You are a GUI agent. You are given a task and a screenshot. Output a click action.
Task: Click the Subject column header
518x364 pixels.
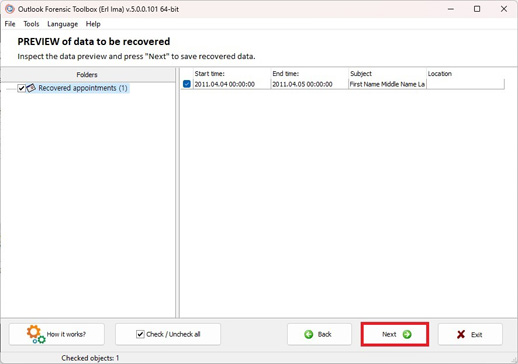point(387,74)
